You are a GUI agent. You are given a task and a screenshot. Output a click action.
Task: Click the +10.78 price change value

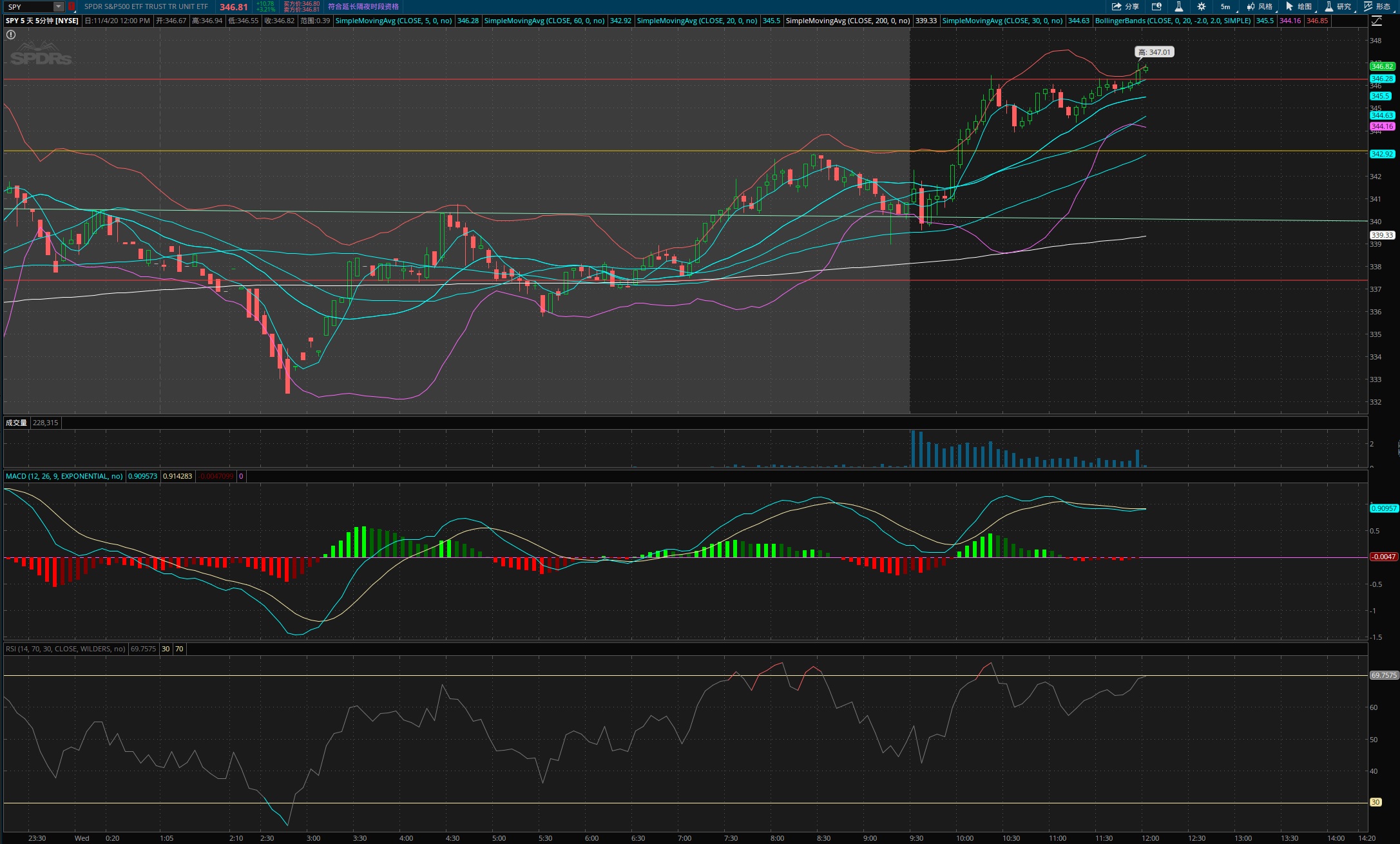click(265, 4)
